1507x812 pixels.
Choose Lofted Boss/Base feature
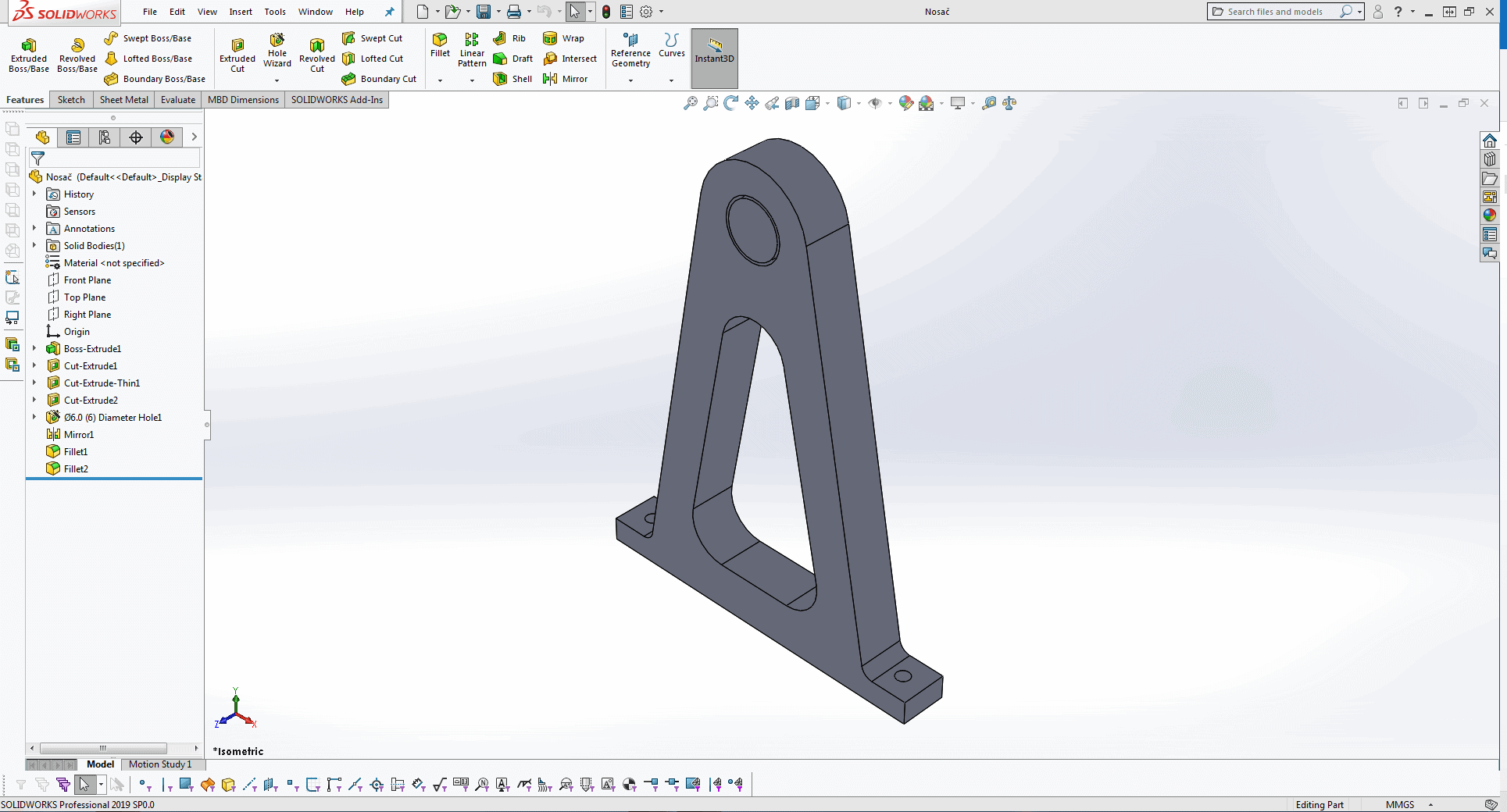[x=148, y=59]
